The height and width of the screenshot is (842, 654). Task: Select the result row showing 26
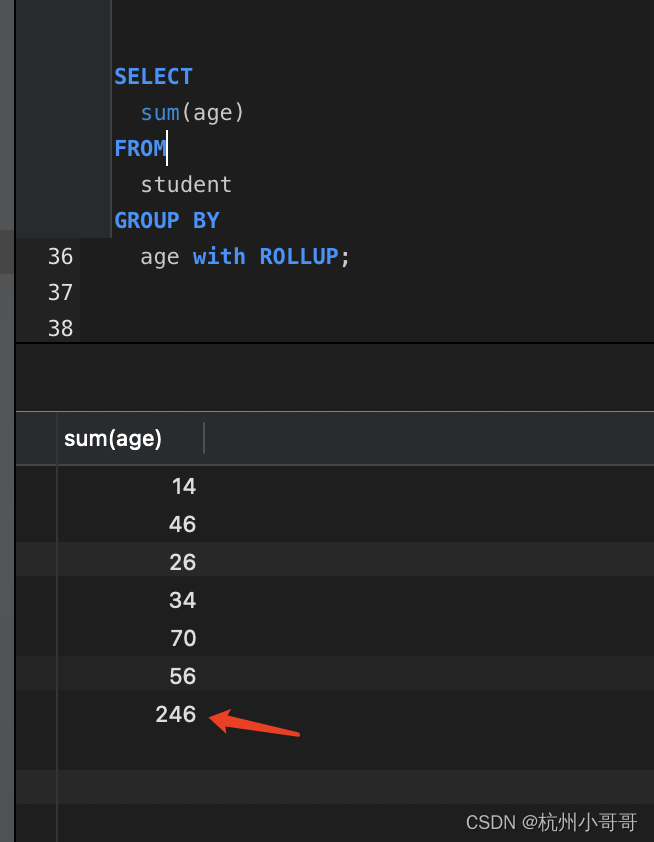coord(183,562)
